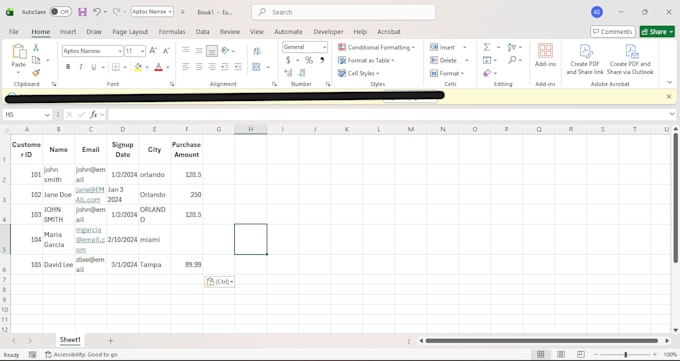The width and height of the screenshot is (680, 361).
Task: Close the yellow notification bar
Action: point(669,97)
